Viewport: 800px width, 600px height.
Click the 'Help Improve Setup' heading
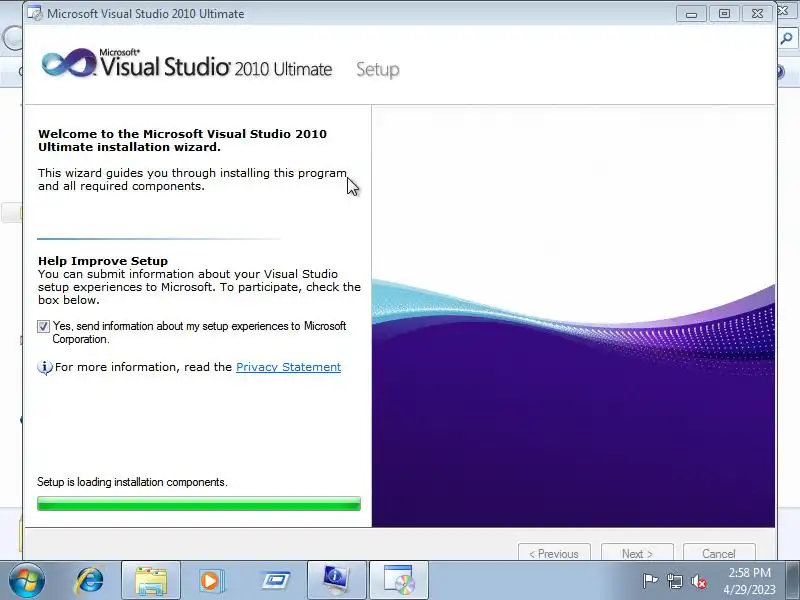pyautogui.click(x=103, y=261)
